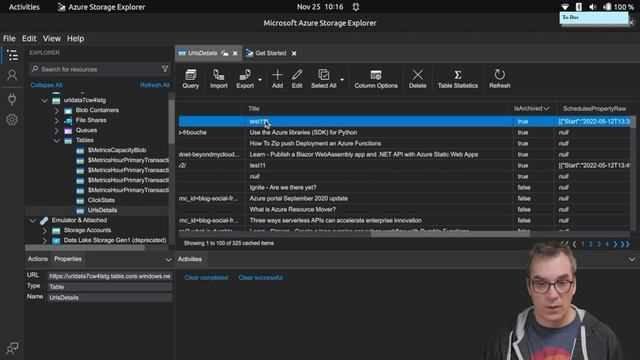640x360 pixels.
Task: Expand Data Lake Storage Gen1 node
Action: click(44, 240)
